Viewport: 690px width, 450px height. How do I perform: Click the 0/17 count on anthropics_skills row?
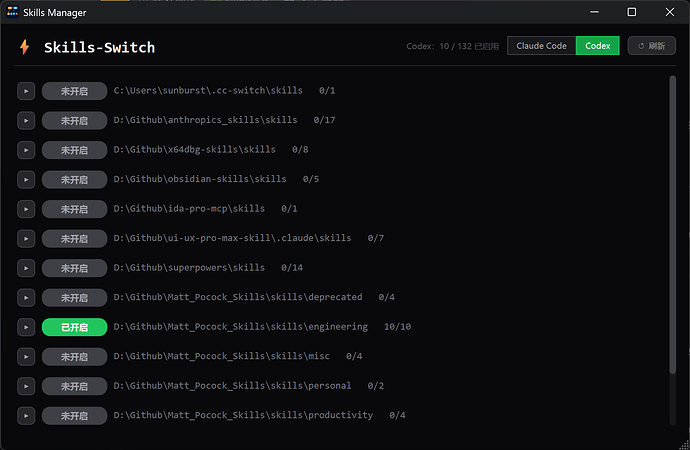point(324,120)
